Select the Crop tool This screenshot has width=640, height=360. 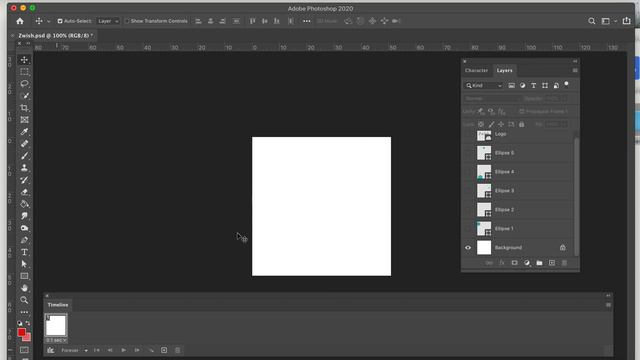[24, 108]
